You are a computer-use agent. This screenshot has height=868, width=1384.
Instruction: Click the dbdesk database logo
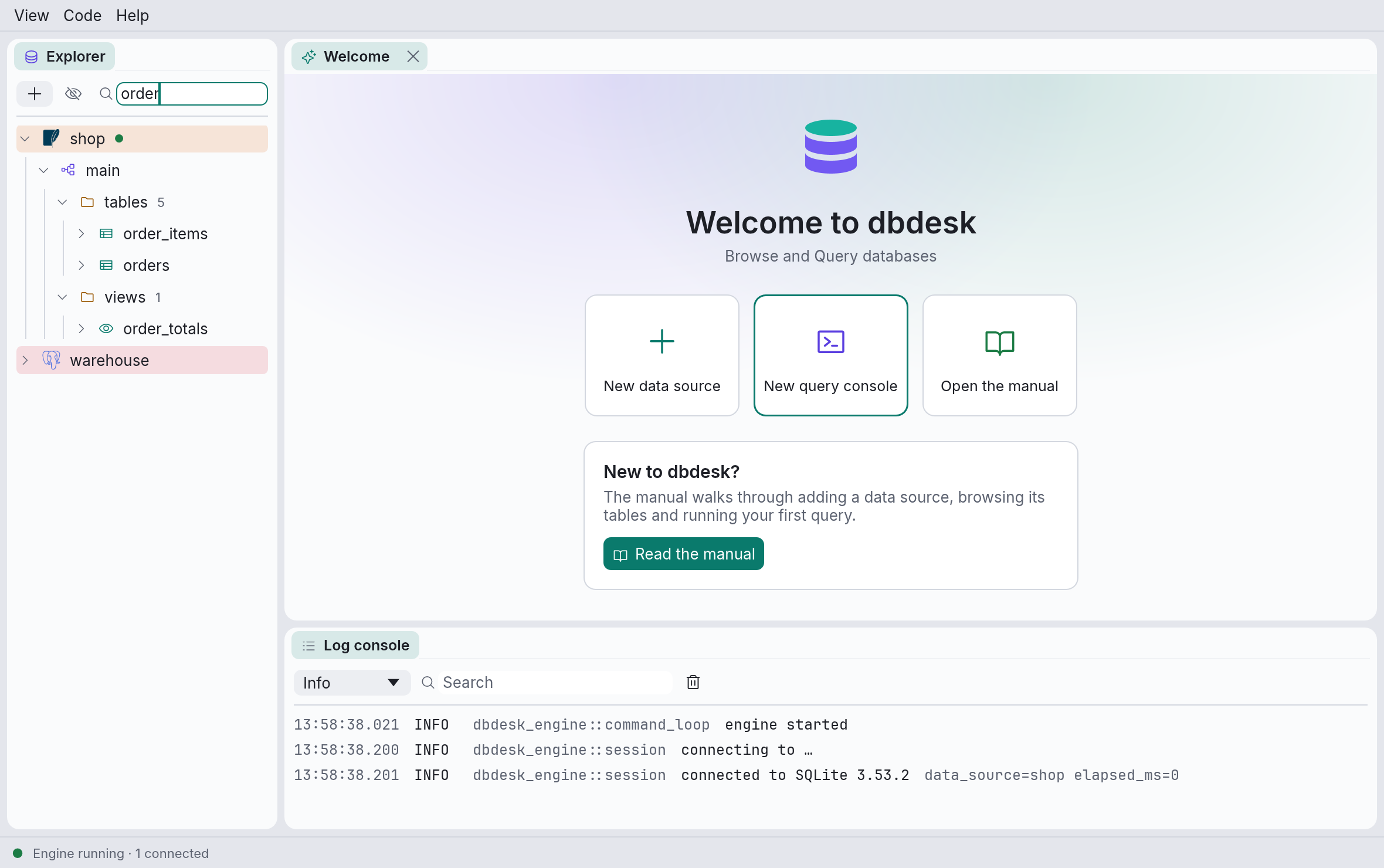coord(830,147)
